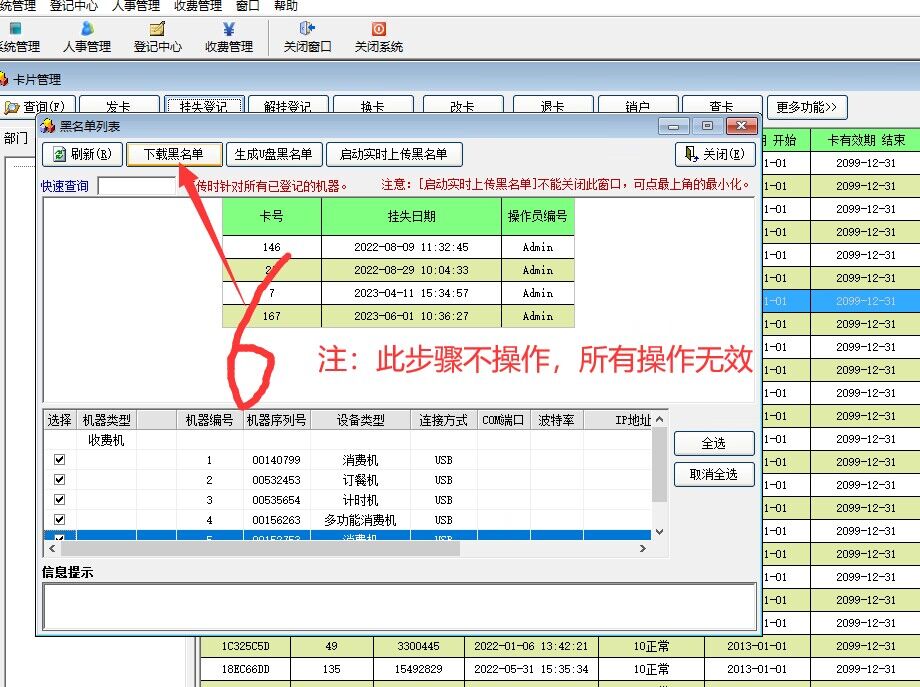This screenshot has width=920, height=687.
Task: Uncheck the checkbox for 订餐机 machine 2
Action: coord(60,479)
